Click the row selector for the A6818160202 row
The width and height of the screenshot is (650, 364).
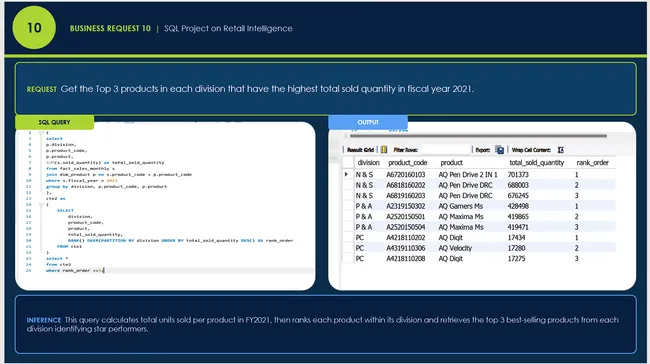(x=347, y=185)
